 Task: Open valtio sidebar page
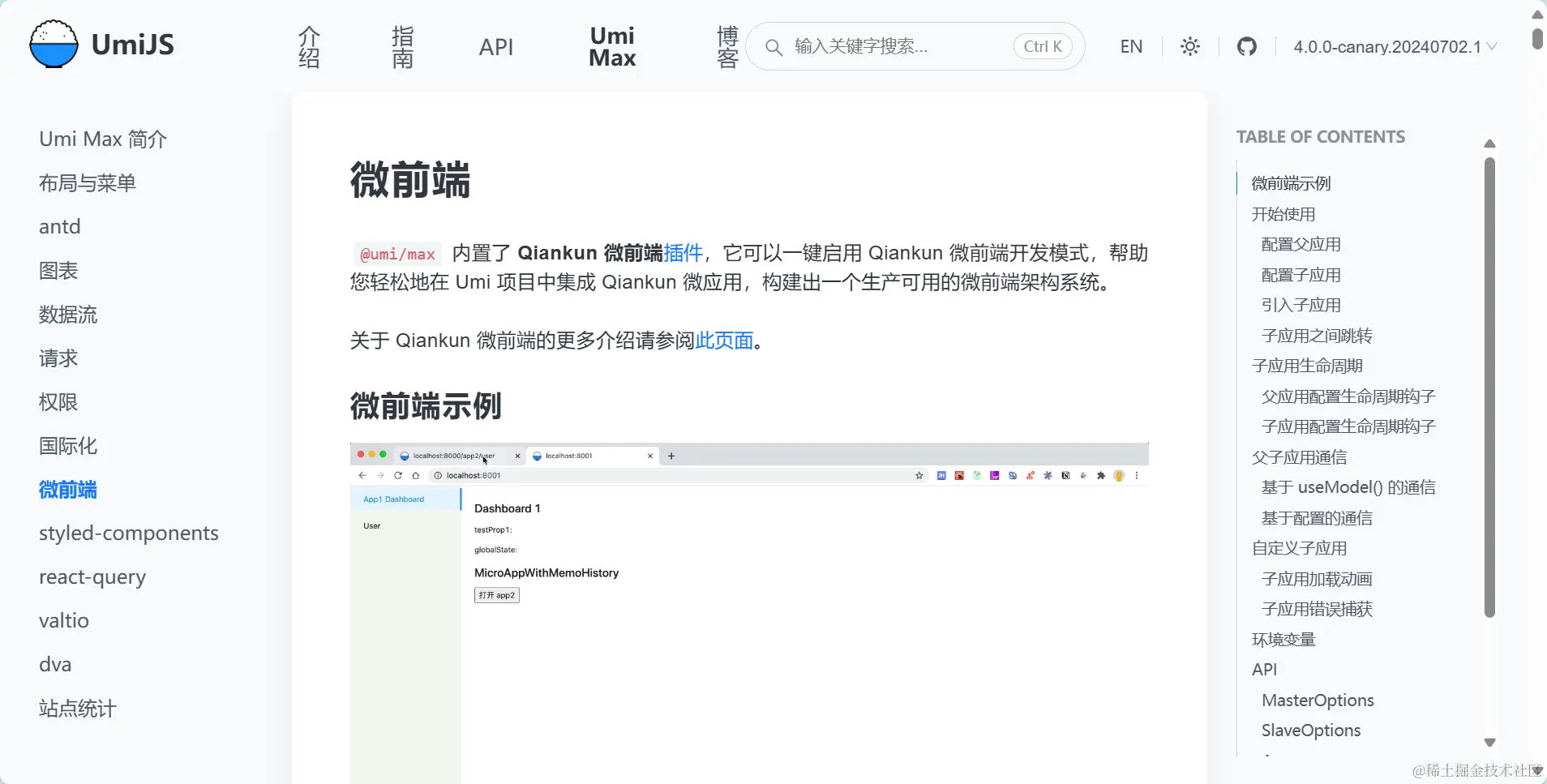pos(64,621)
